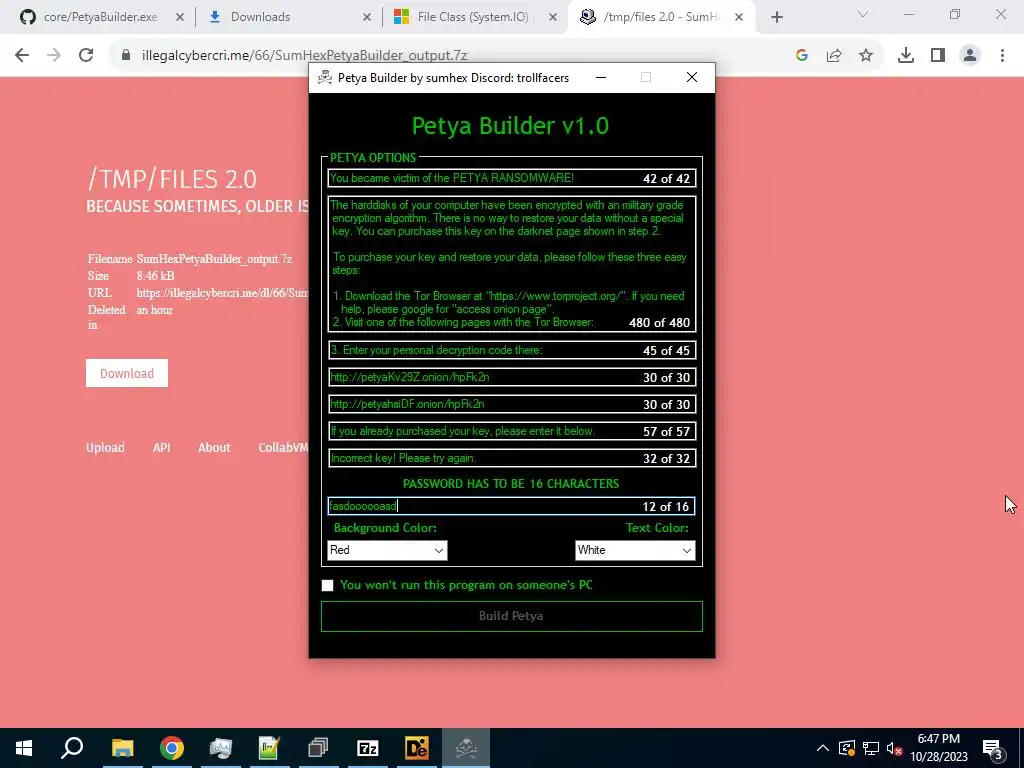Viewport: 1024px width, 768px height.
Task: Open the green notepad taskbar icon
Action: 269,748
